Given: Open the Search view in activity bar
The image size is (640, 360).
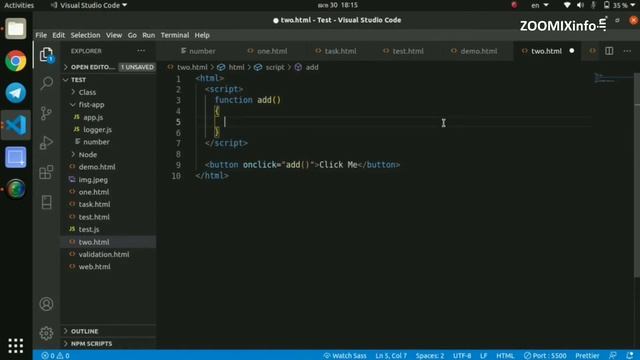Looking at the screenshot, I should coord(47,83).
